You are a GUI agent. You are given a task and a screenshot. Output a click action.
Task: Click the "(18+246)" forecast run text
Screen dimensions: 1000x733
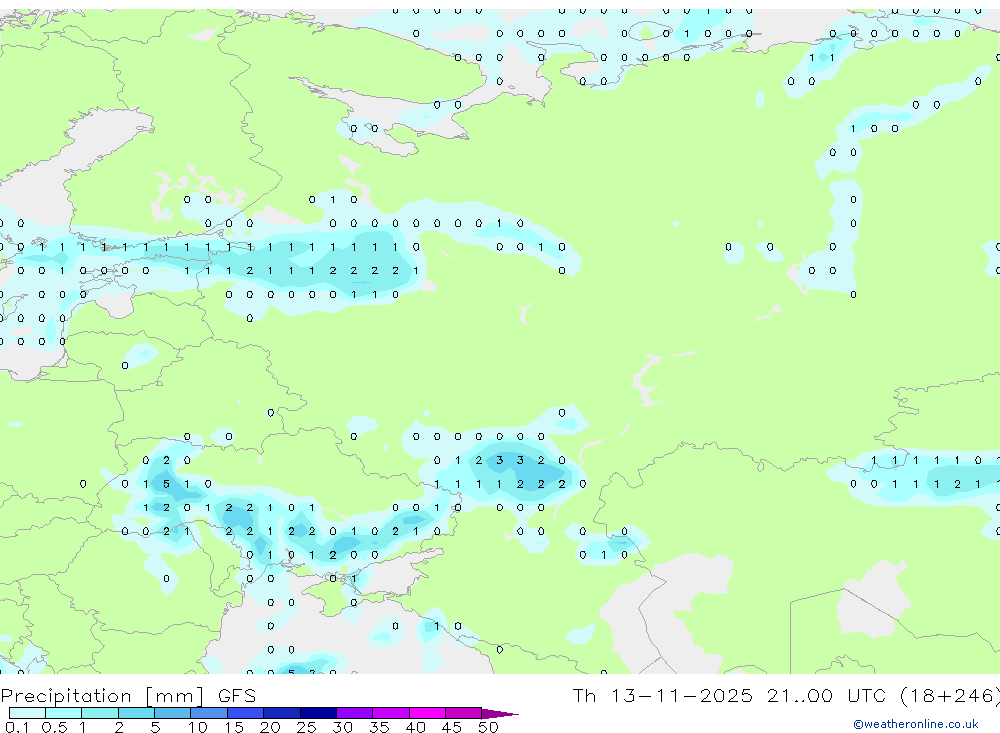950,696
